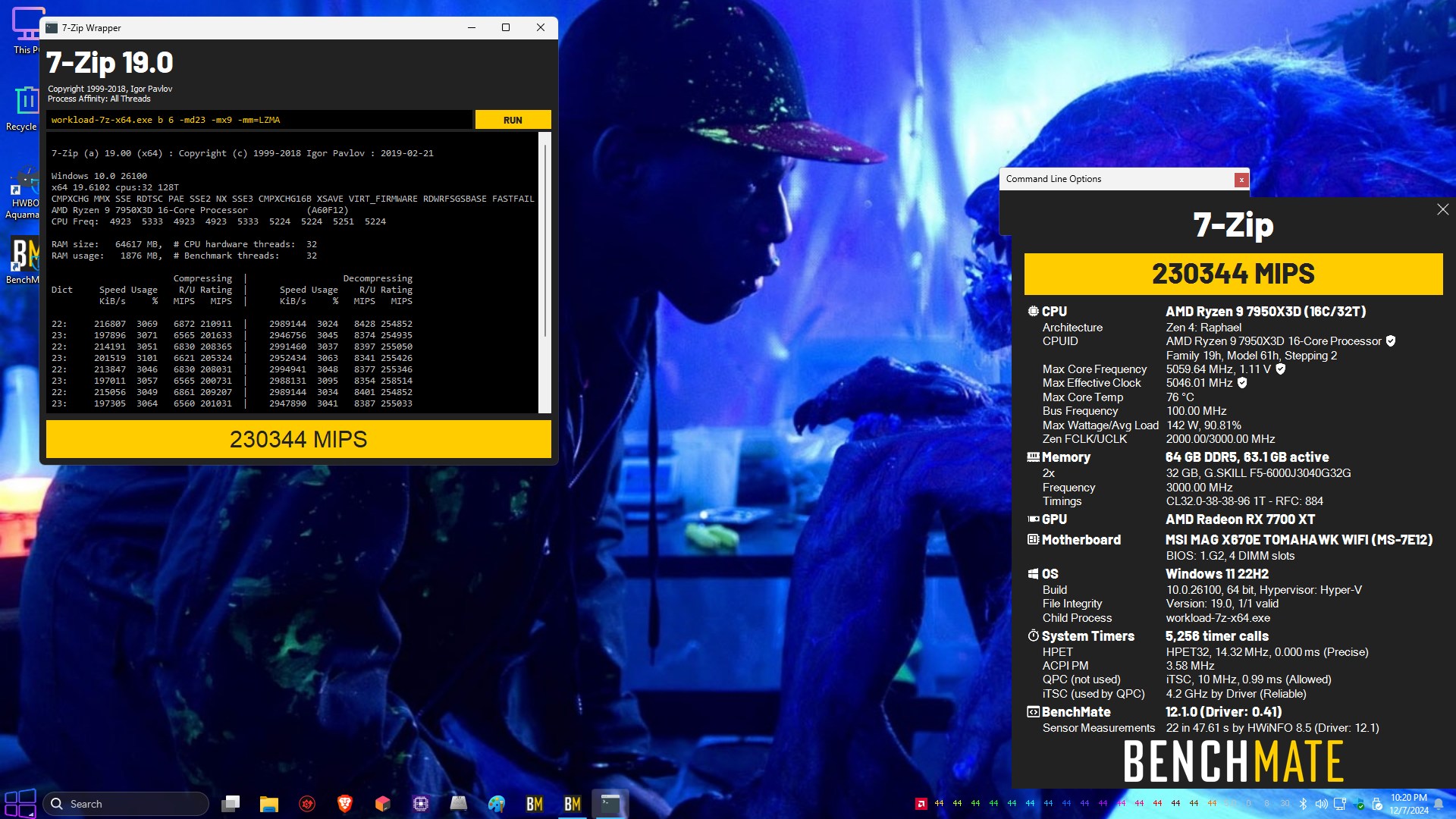The height and width of the screenshot is (819, 1456).
Task: Select the HWBOT Aquamark desktop shortcut
Action: (24, 193)
